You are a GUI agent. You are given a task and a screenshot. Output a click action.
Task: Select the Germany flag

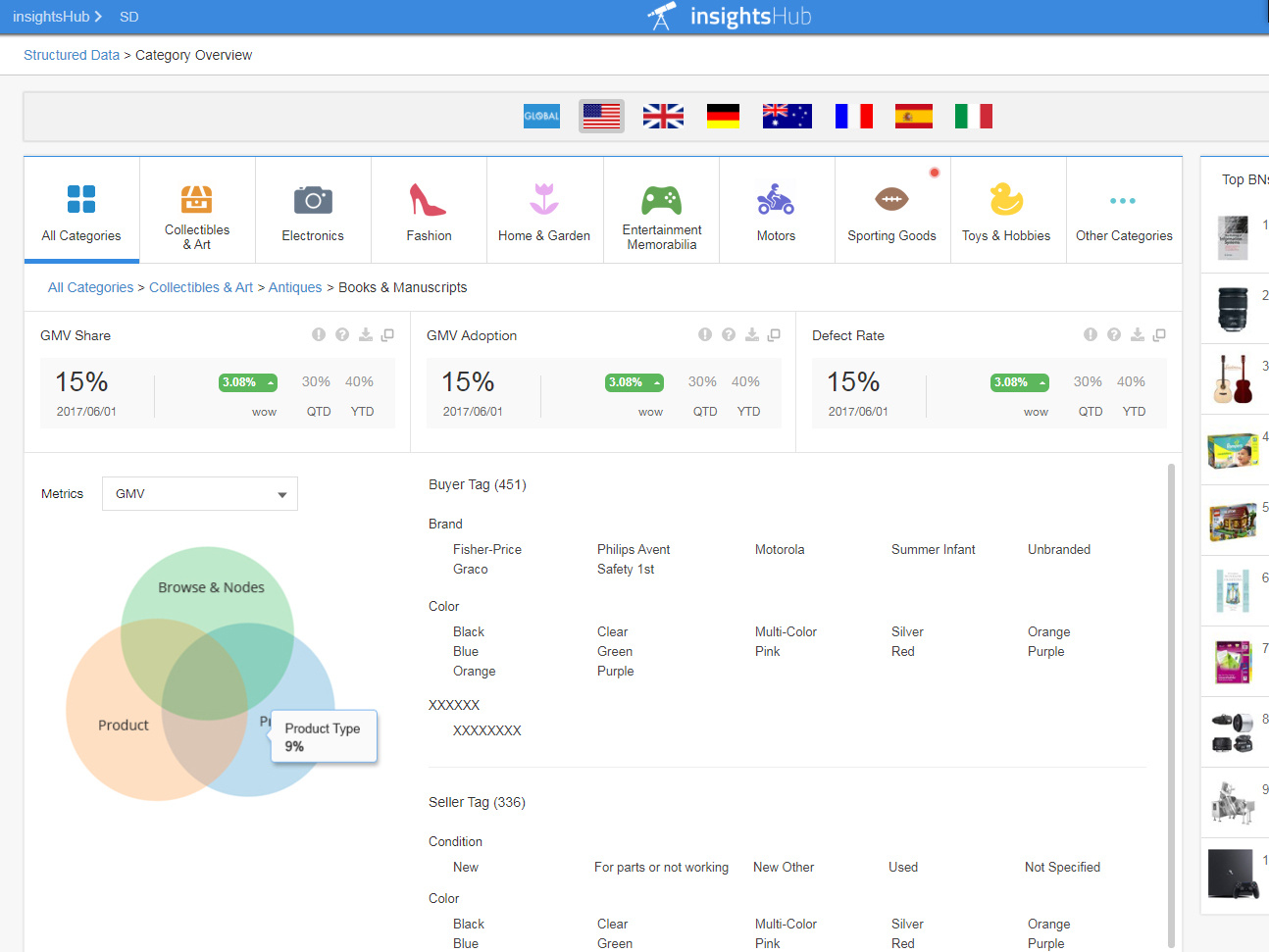tap(723, 115)
